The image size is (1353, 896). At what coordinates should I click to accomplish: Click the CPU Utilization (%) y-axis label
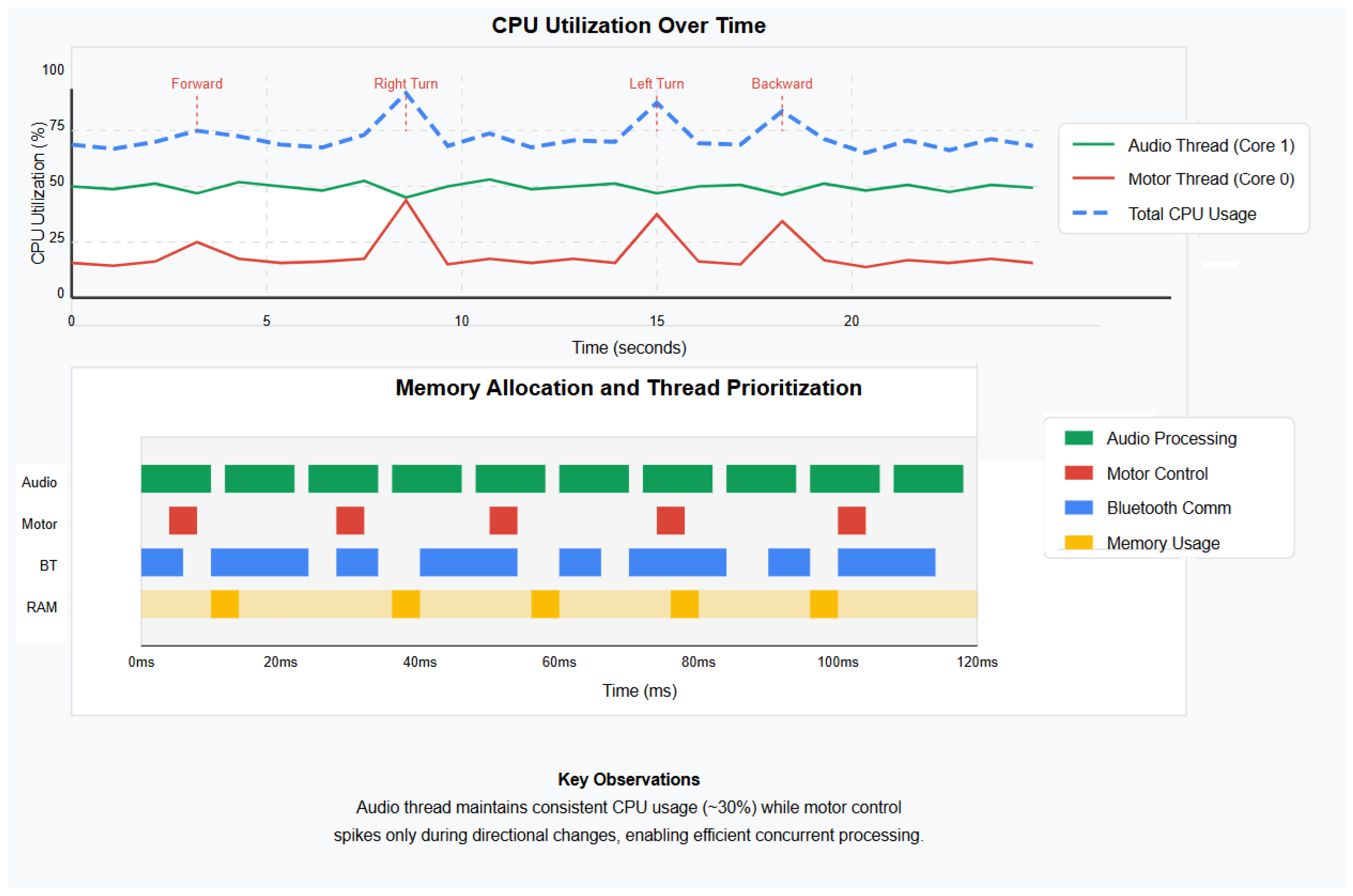(38, 193)
